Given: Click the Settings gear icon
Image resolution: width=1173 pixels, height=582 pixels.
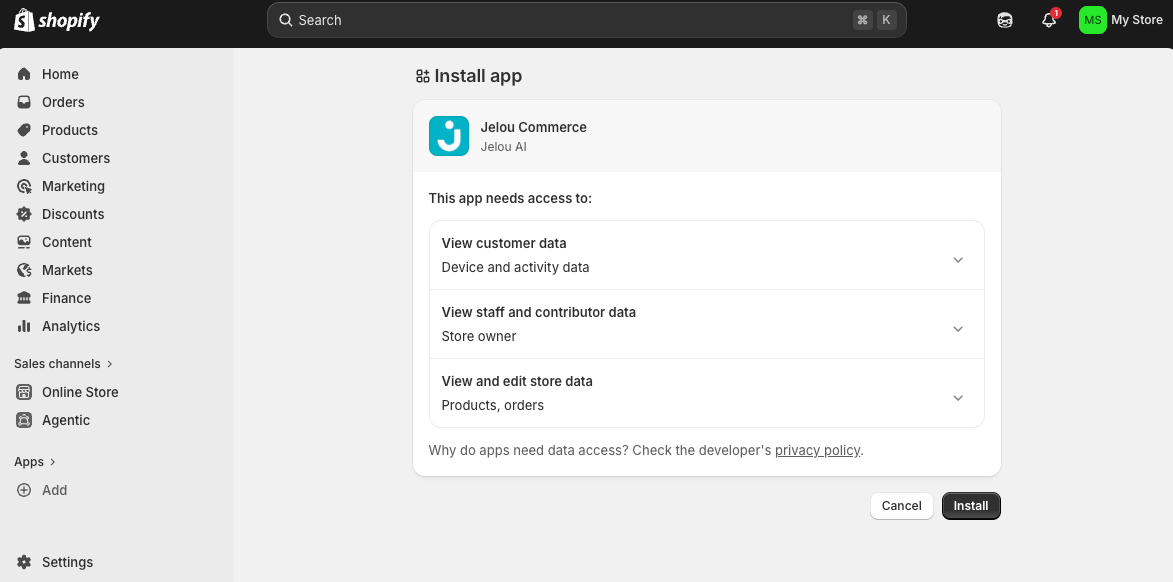Looking at the screenshot, I should click(x=24, y=562).
